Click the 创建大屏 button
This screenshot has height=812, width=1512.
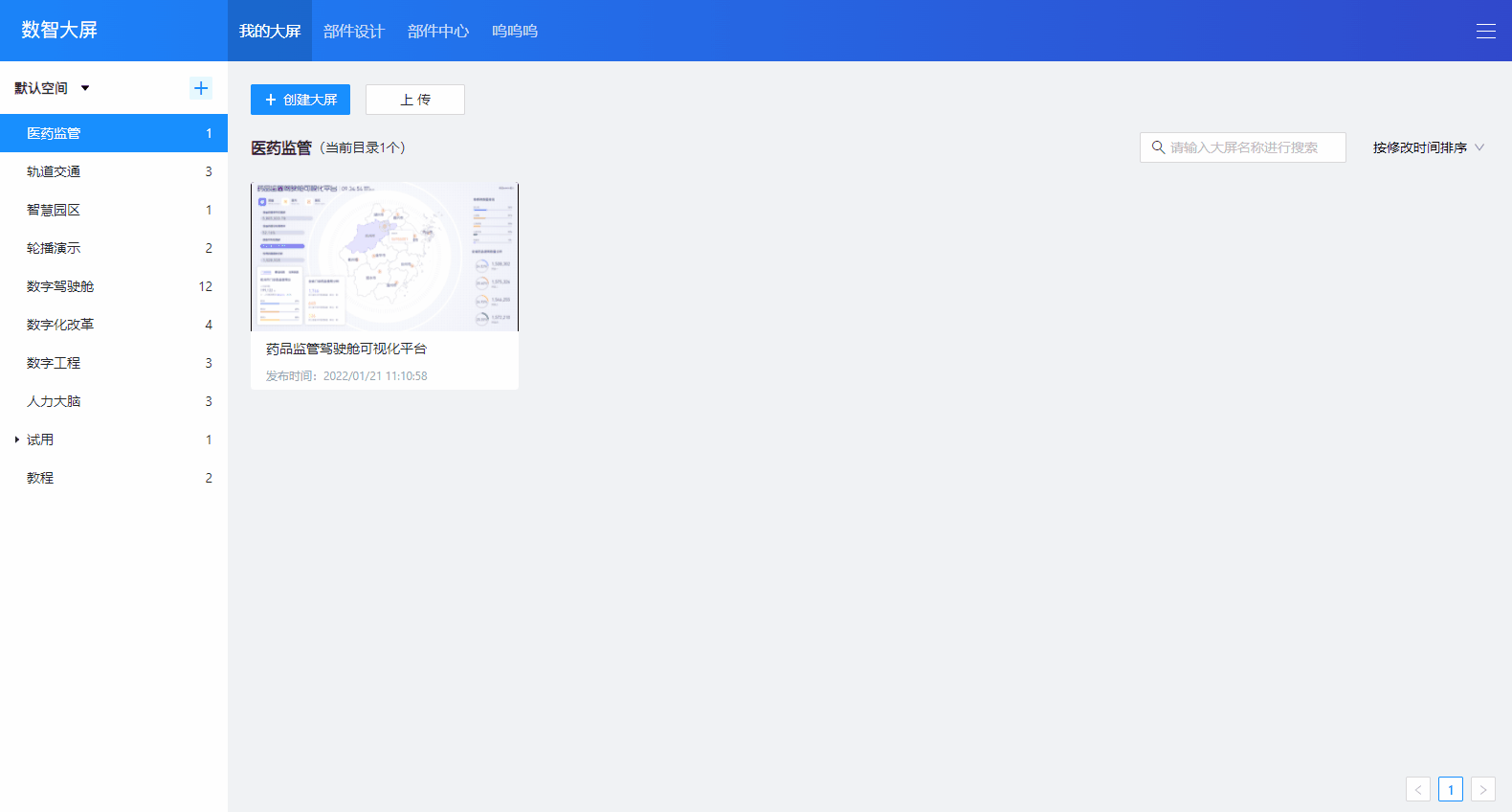click(300, 100)
